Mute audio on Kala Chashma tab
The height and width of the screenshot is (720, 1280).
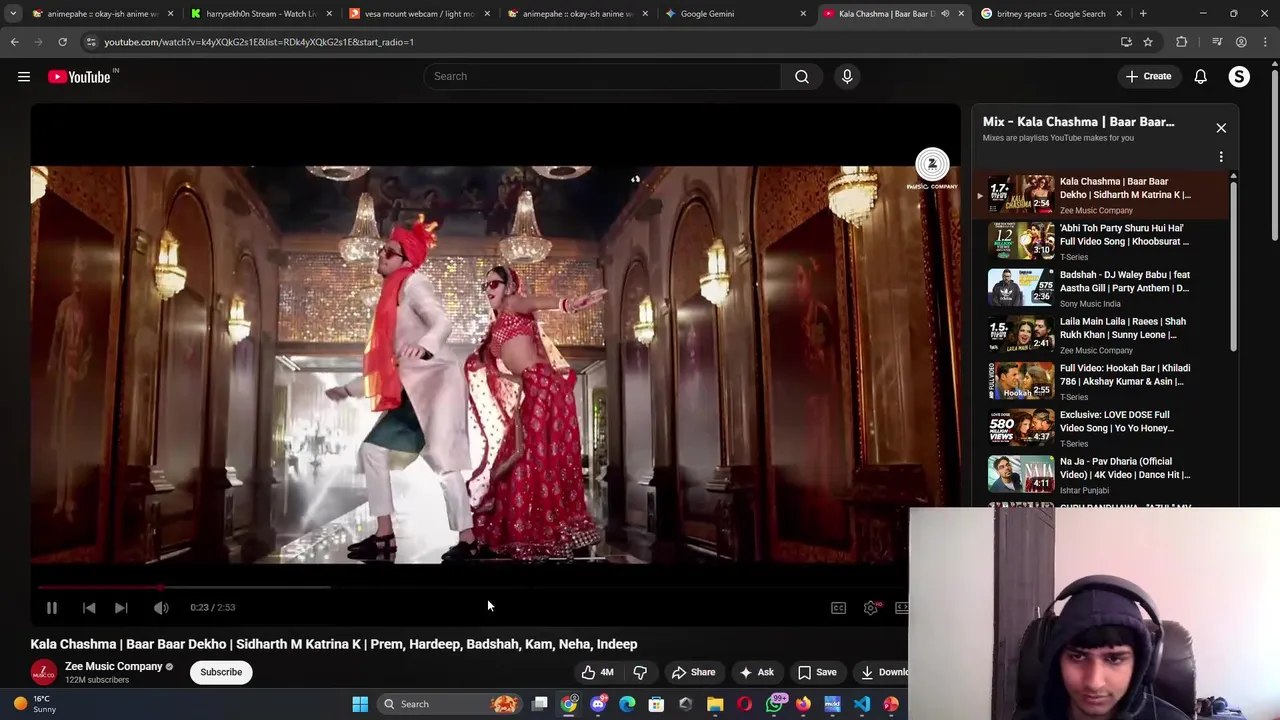click(945, 14)
